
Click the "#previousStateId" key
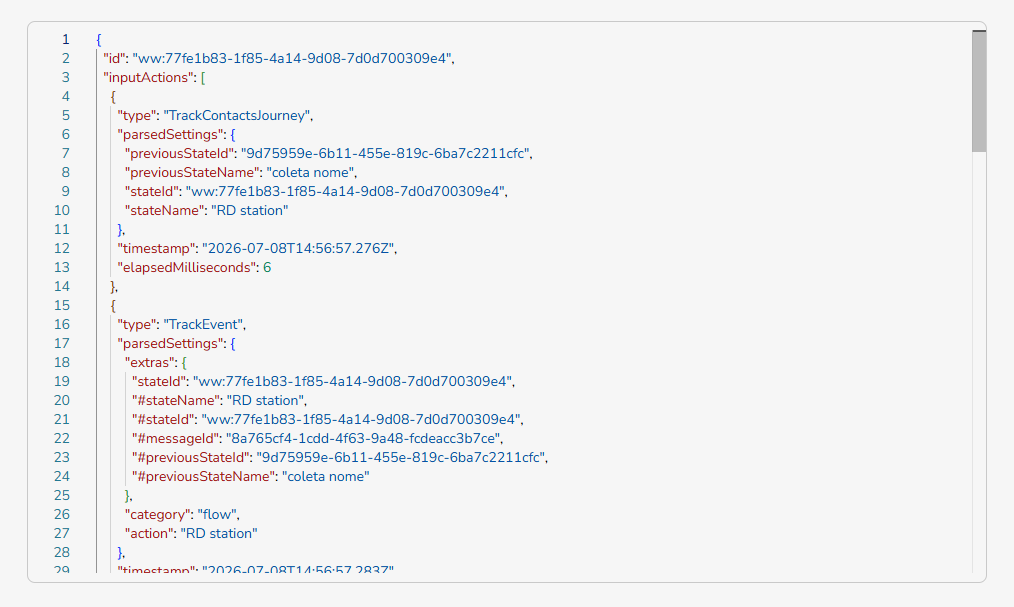coord(191,458)
